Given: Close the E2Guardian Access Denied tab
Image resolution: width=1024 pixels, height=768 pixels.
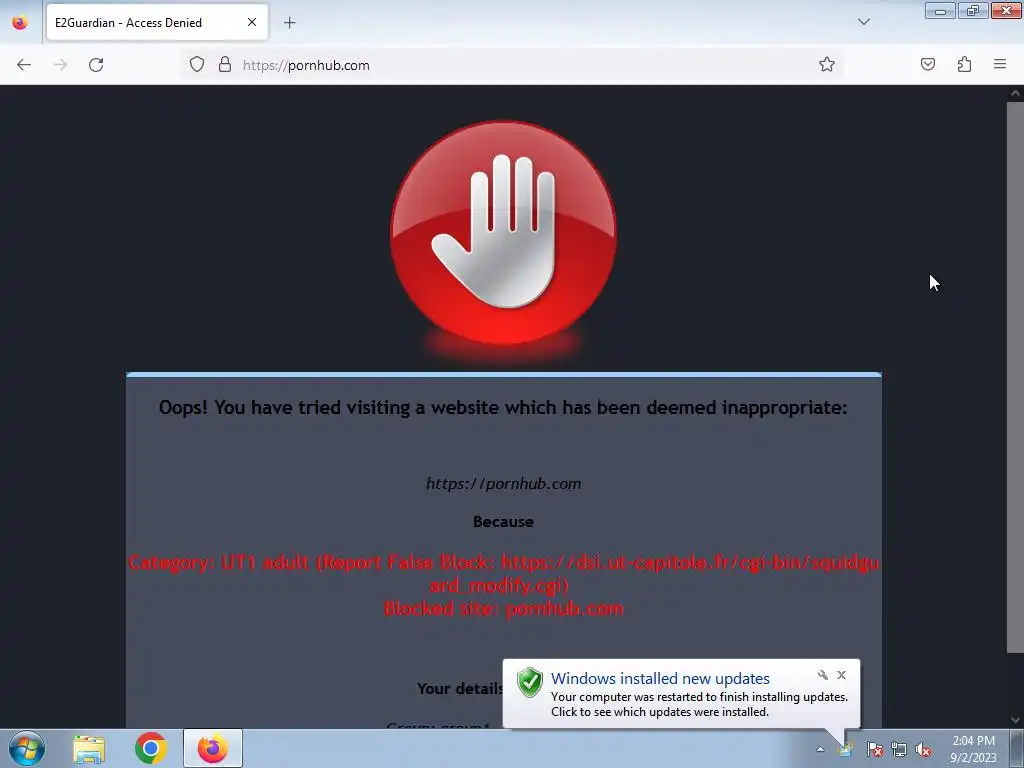Looking at the screenshot, I should pyautogui.click(x=251, y=22).
